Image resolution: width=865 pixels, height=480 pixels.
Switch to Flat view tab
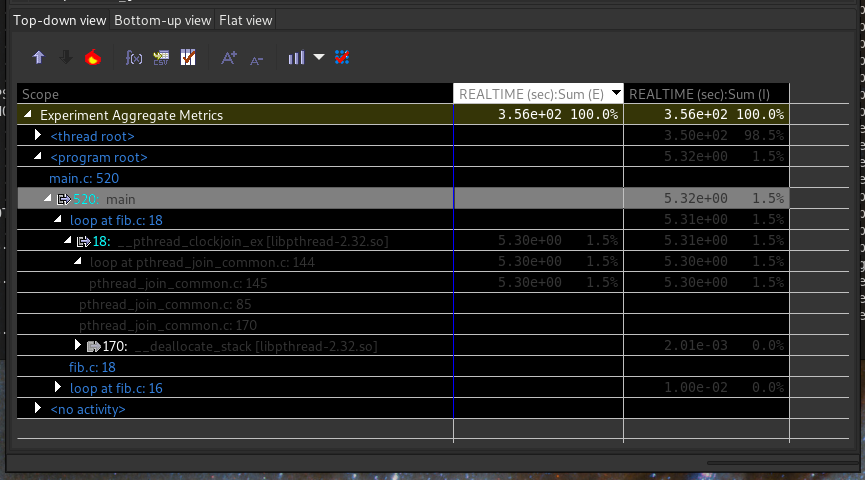pyautogui.click(x=245, y=20)
